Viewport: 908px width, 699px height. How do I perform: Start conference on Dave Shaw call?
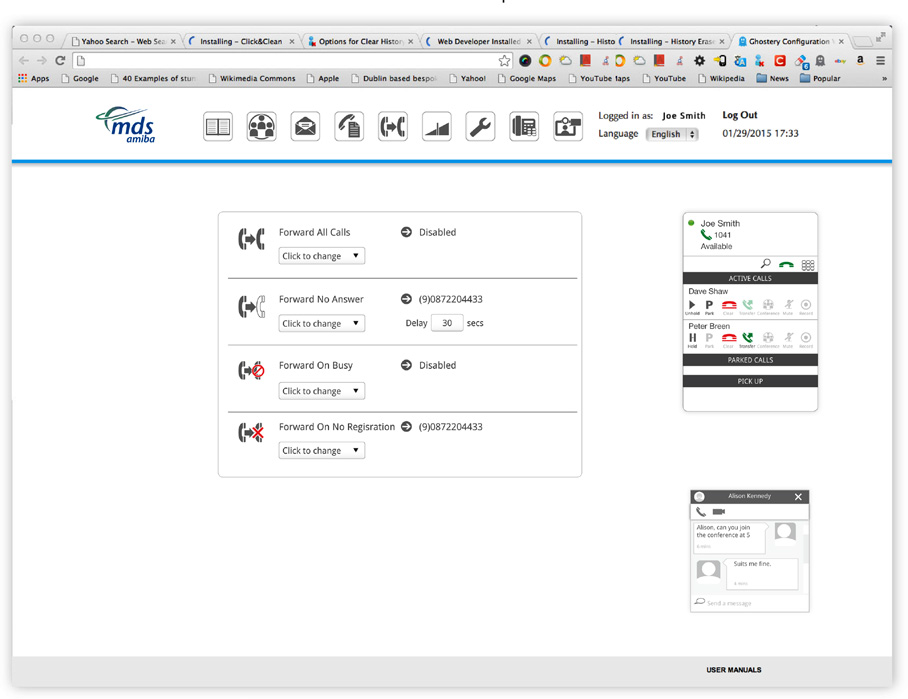(x=768, y=306)
